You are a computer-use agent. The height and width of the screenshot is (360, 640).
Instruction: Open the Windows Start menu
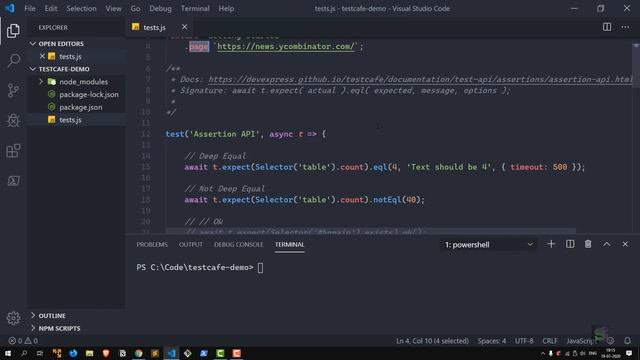coord(8,353)
